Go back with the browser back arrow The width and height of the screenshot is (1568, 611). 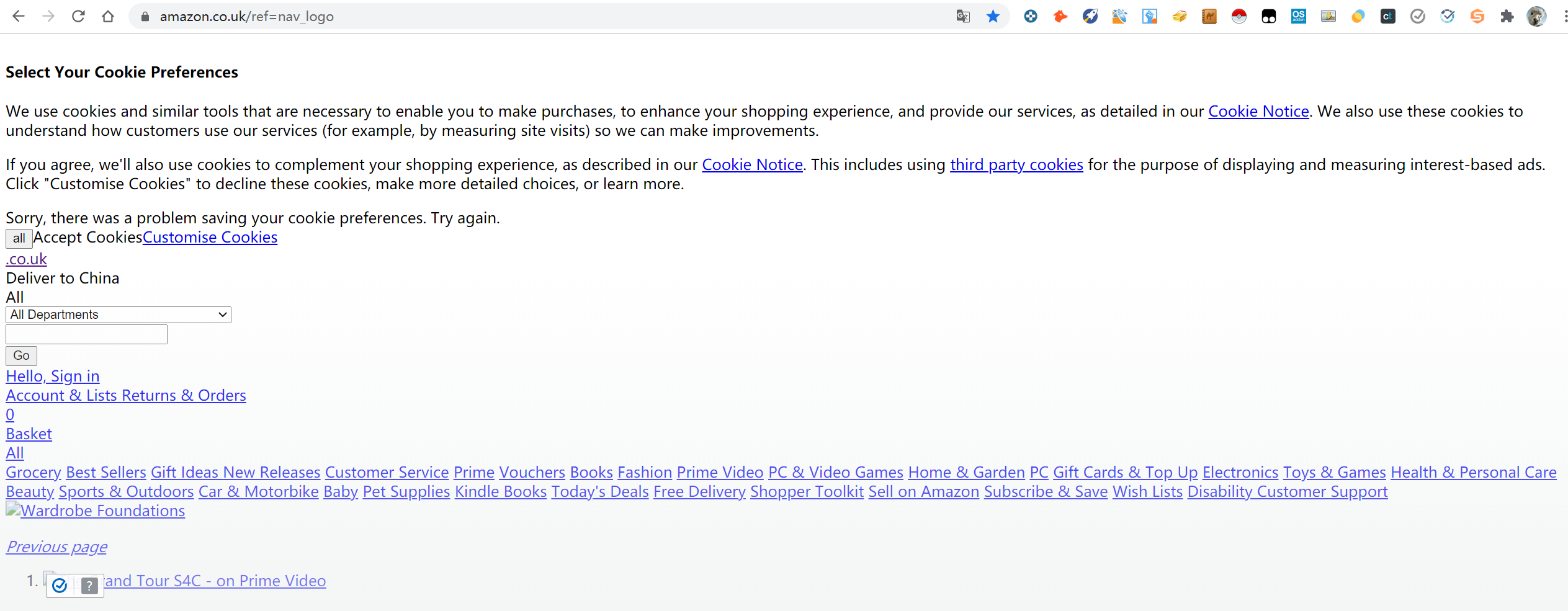click(19, 16)
